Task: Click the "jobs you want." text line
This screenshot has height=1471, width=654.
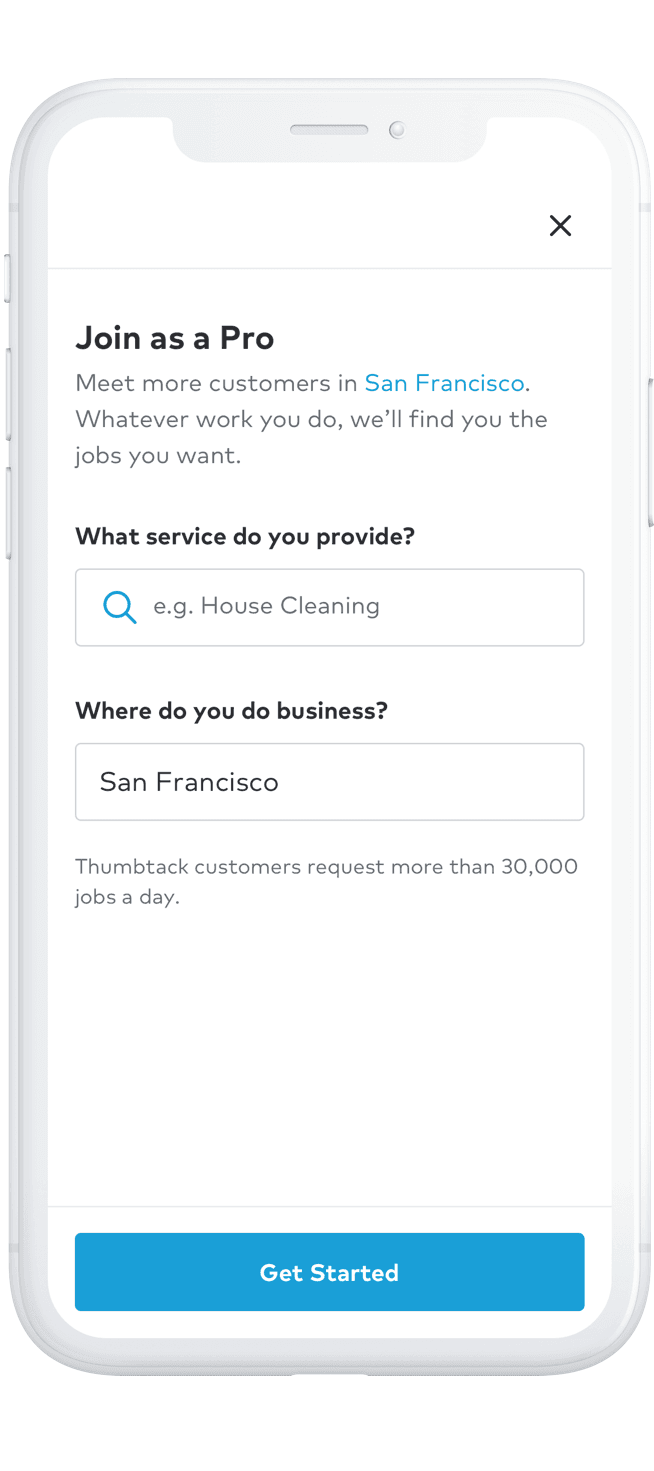Action: tap(158, 456)
